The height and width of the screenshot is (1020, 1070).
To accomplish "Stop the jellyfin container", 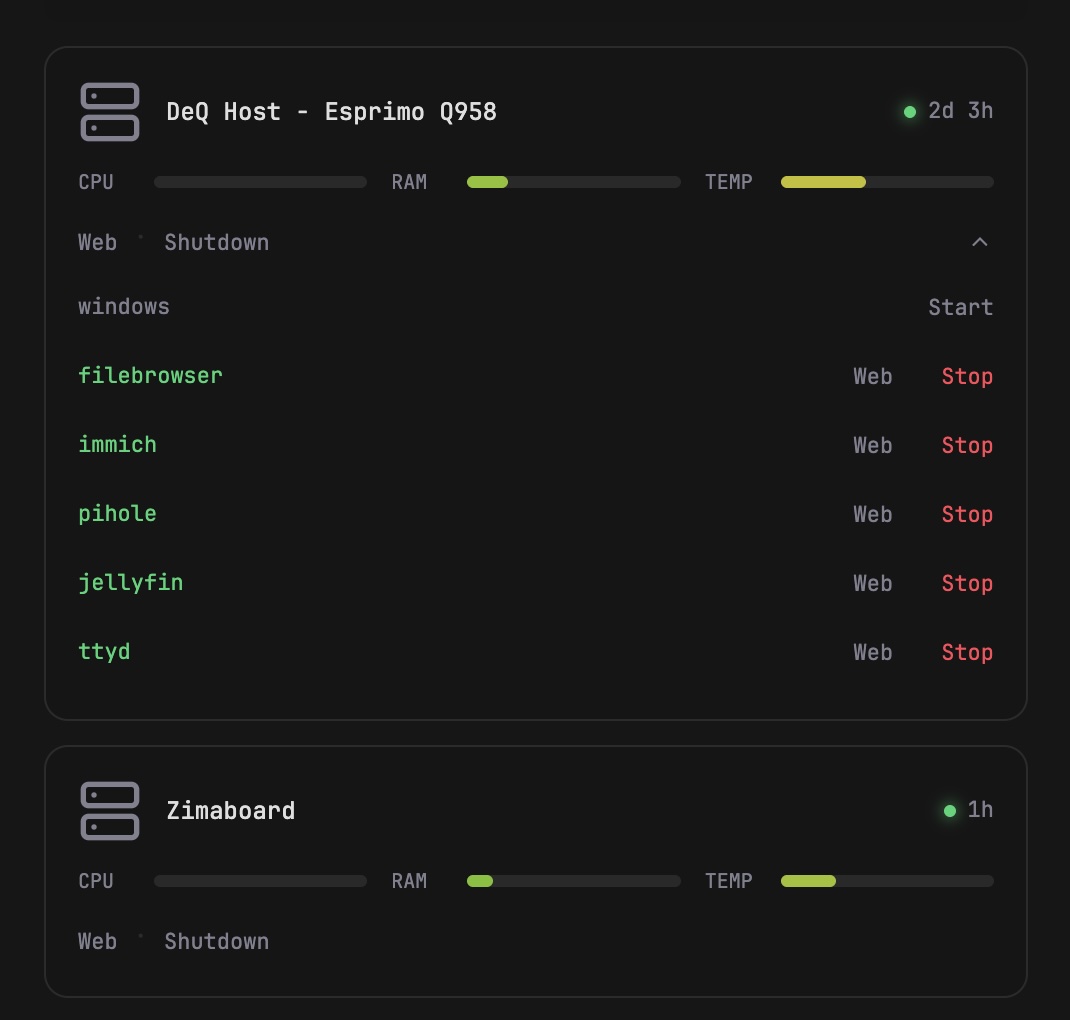I will (x=967, y=584).
